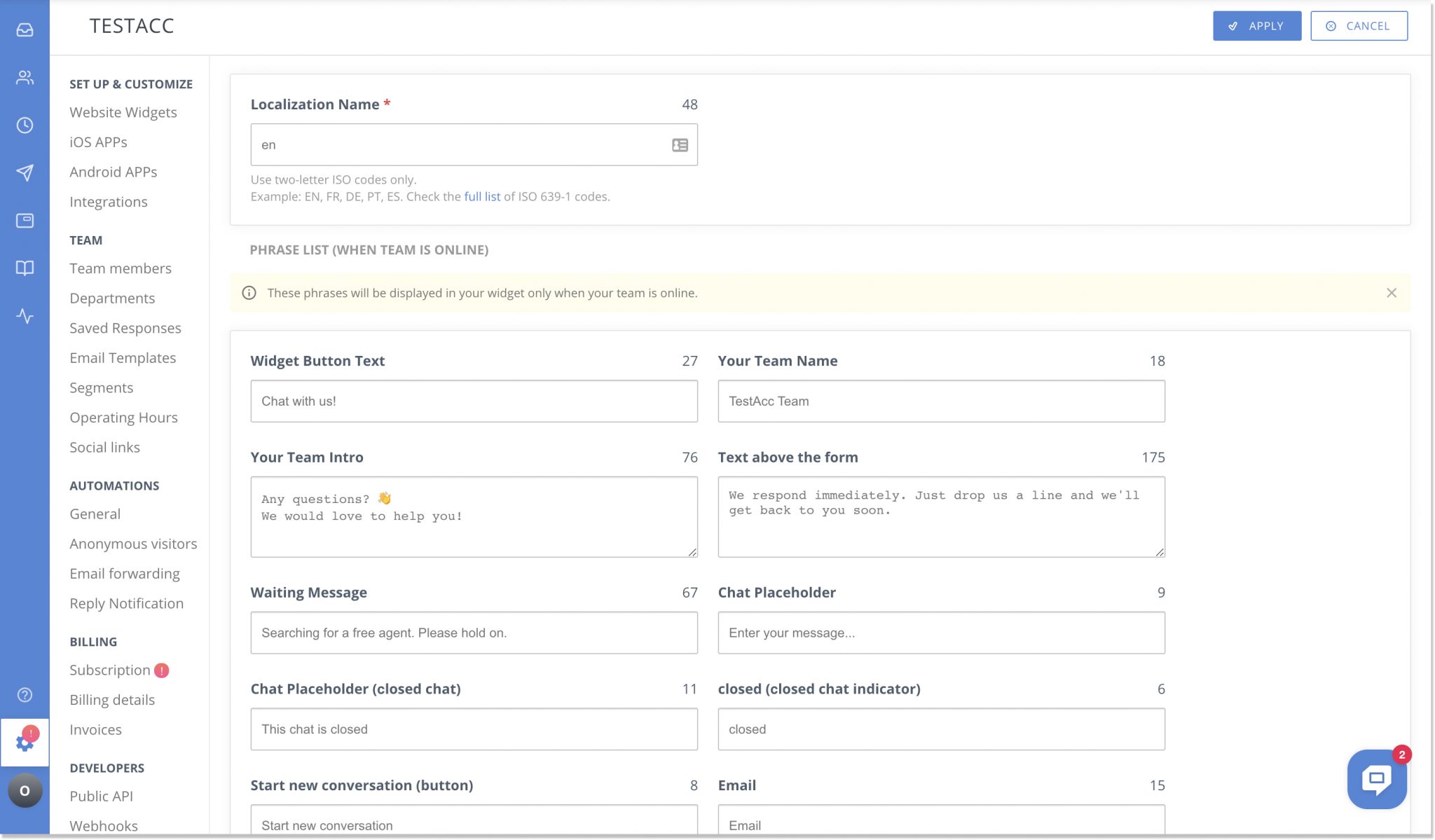
Task: Select Subscription under Billing
Action: coord(110,670)
